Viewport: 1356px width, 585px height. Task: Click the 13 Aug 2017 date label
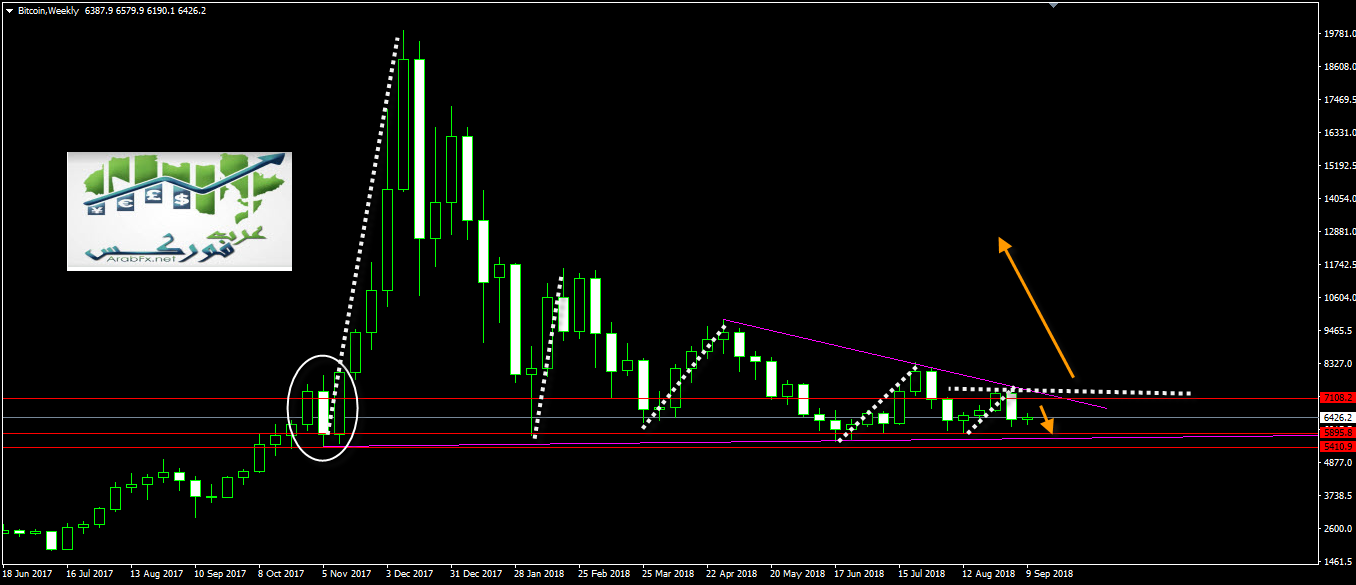(155, 575)
